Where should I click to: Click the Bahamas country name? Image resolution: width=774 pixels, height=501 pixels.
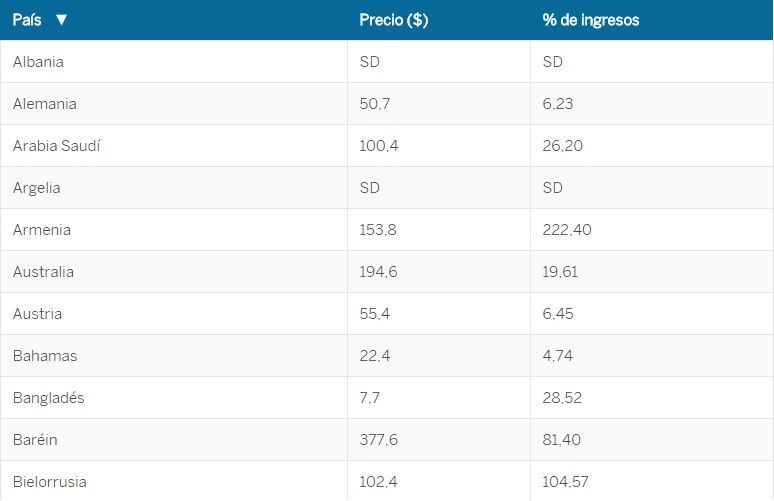(45, 356)
